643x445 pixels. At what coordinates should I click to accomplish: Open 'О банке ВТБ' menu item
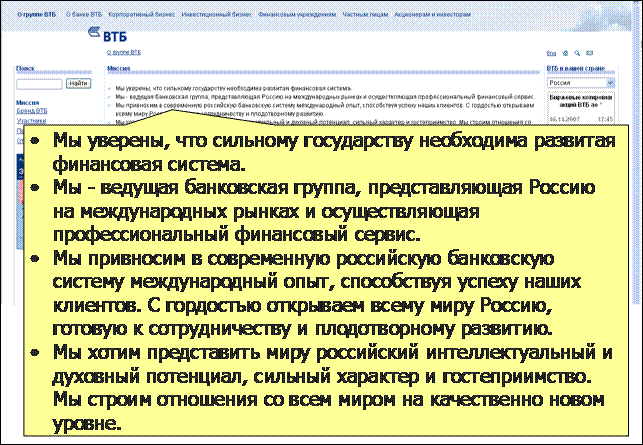point(84,14)
